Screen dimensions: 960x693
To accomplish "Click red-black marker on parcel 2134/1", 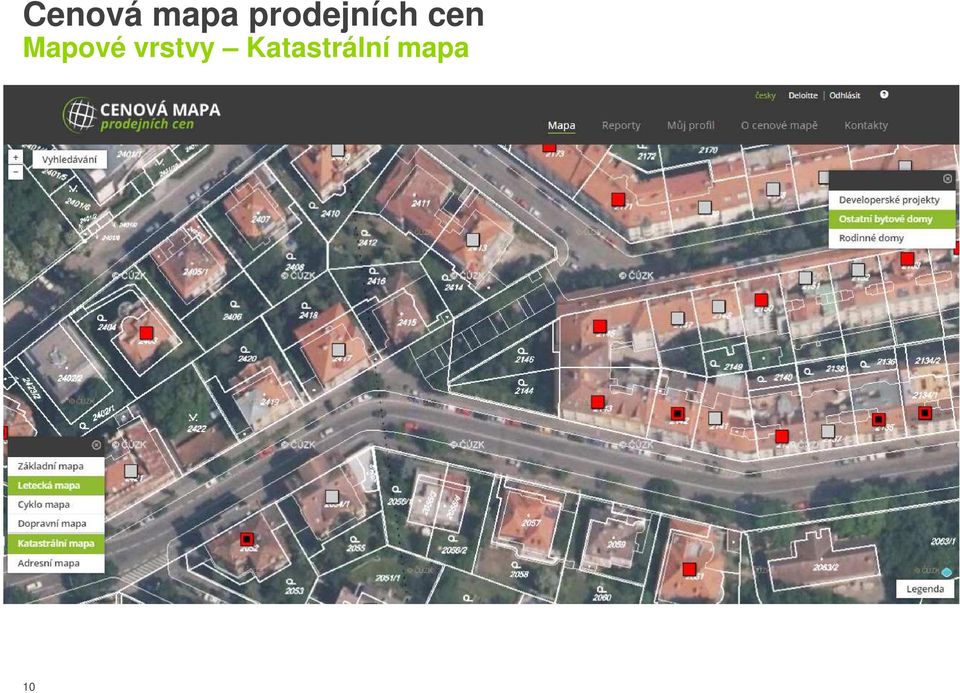I will coord(925,413).
